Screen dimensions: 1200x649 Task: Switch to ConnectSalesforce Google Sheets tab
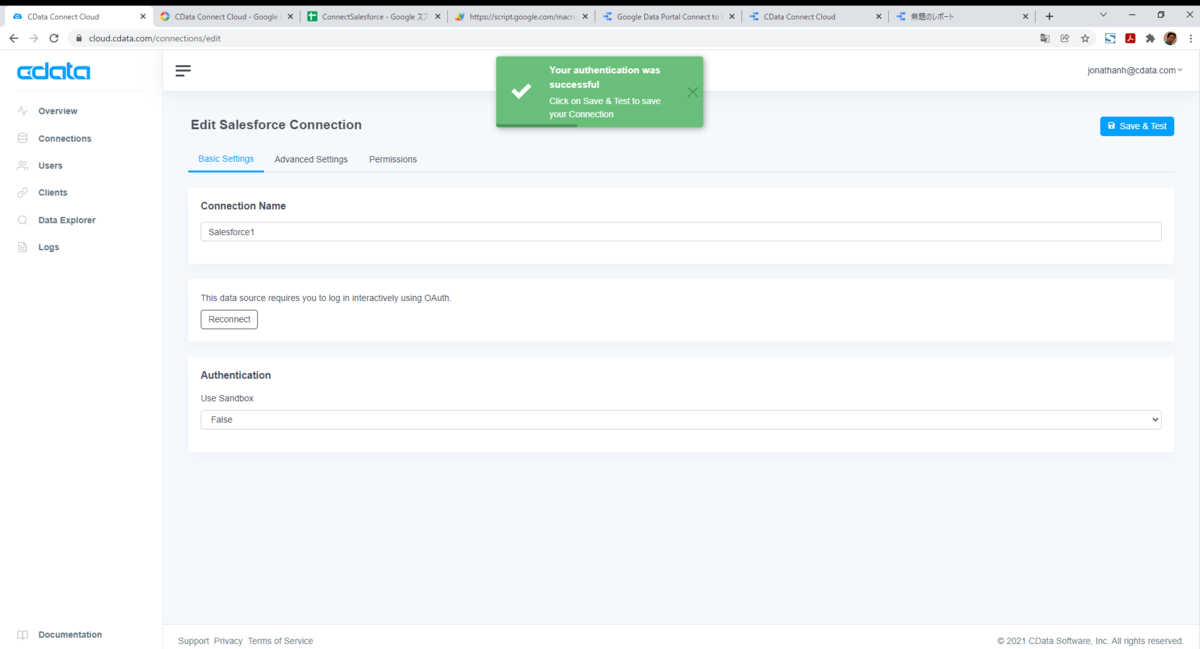pyautogui.click(x=374, y=16)
